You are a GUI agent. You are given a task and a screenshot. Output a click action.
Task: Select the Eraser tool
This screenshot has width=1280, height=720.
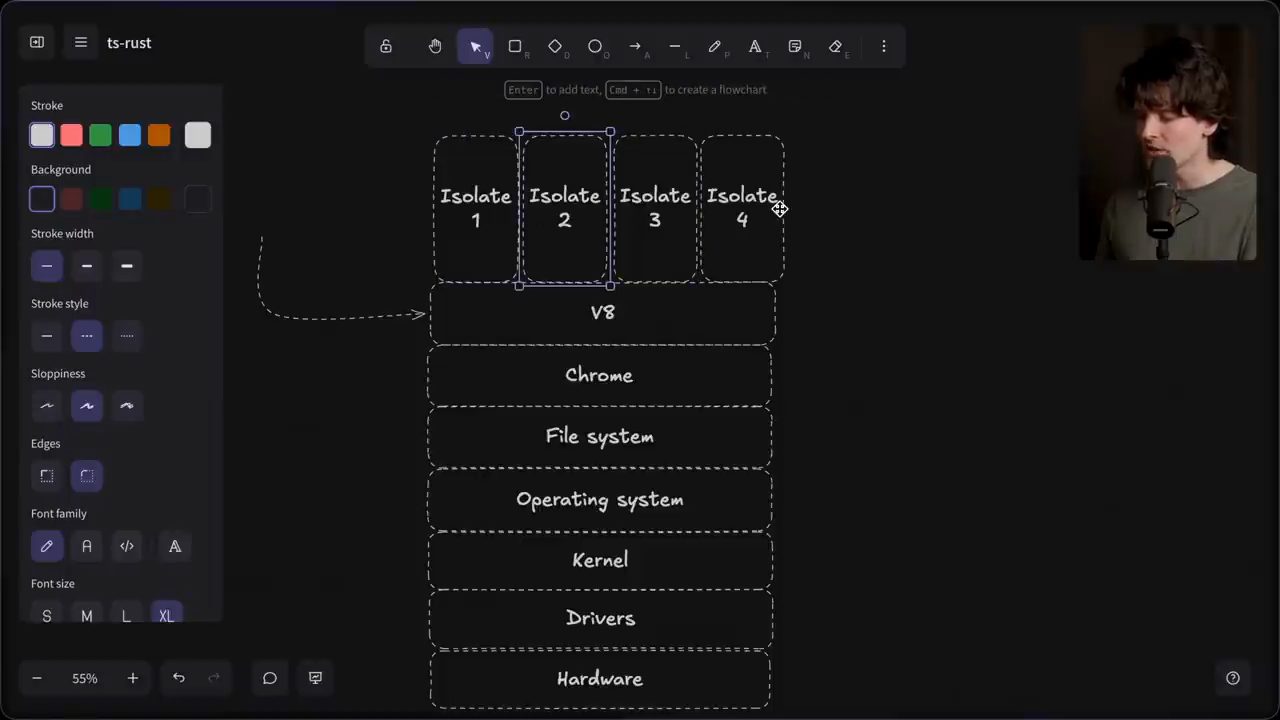click(835, 46)
